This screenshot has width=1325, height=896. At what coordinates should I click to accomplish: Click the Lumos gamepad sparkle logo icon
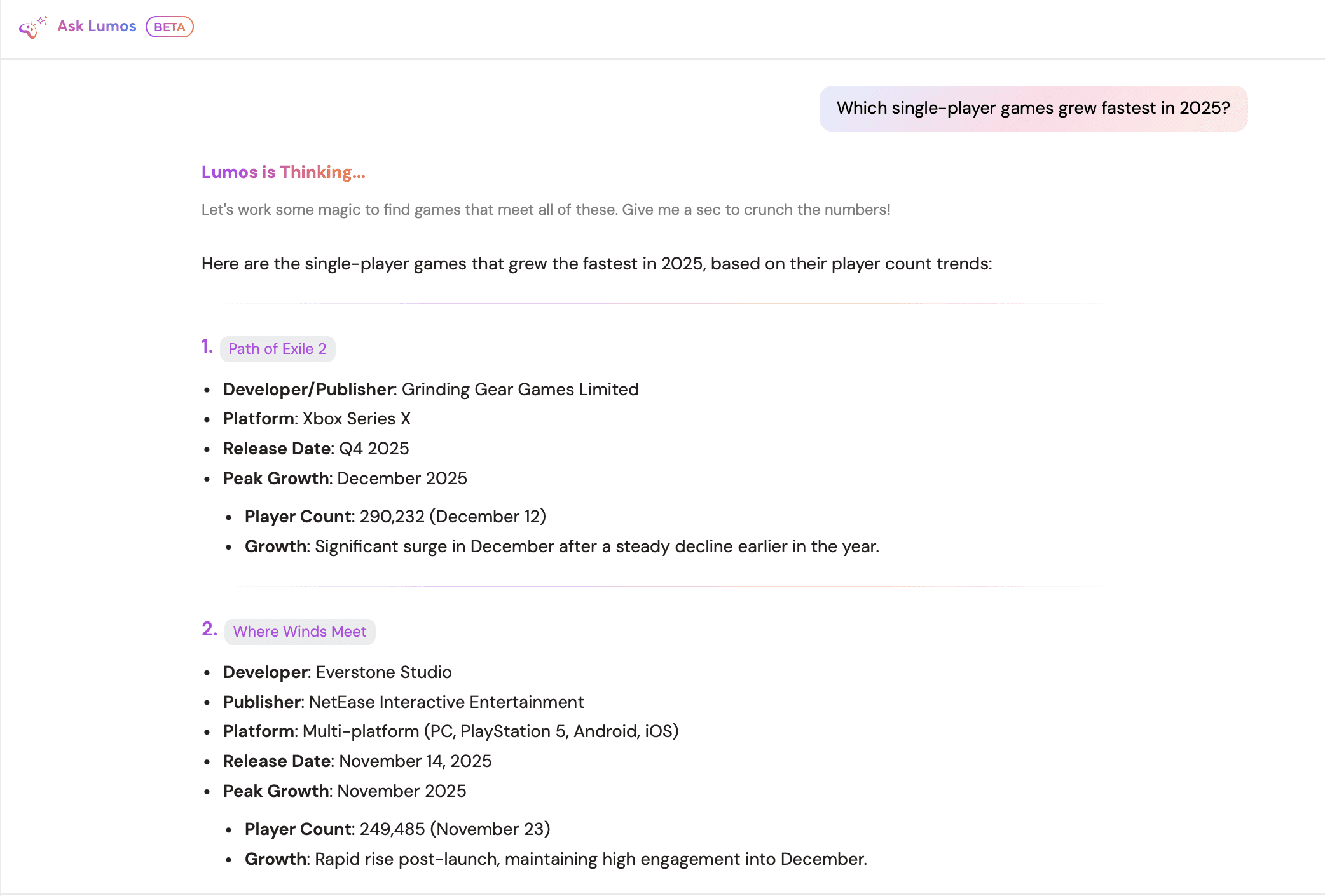click(32, 27)
